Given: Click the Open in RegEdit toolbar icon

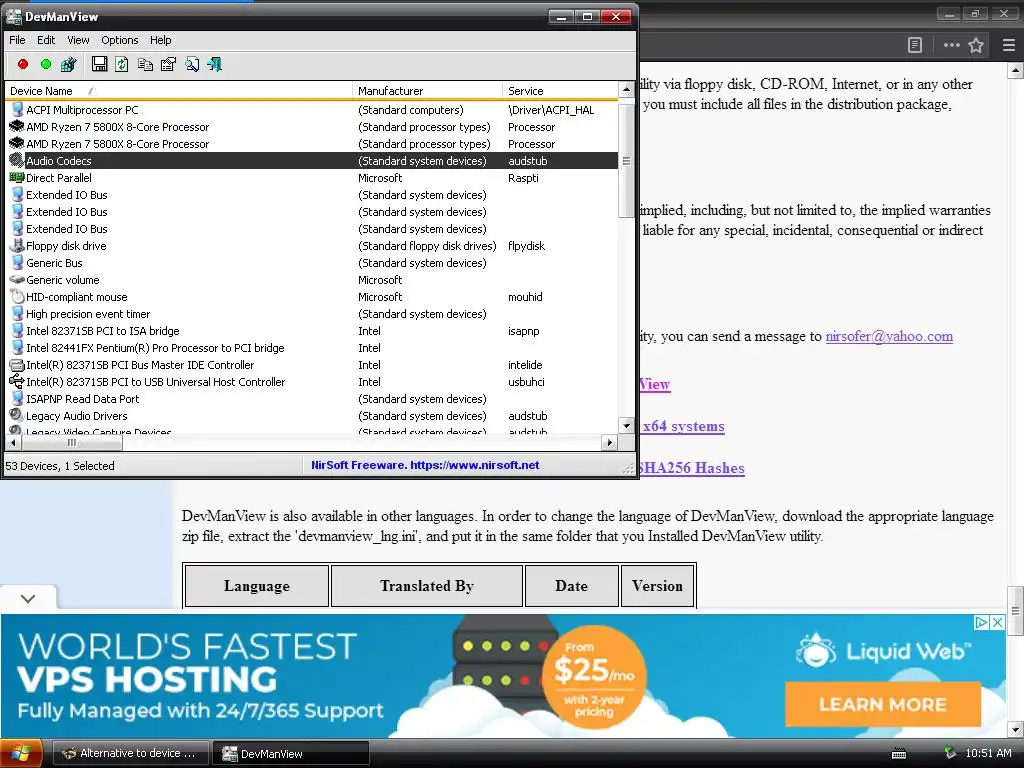Looking at the screenshot, I should [69, 64].
